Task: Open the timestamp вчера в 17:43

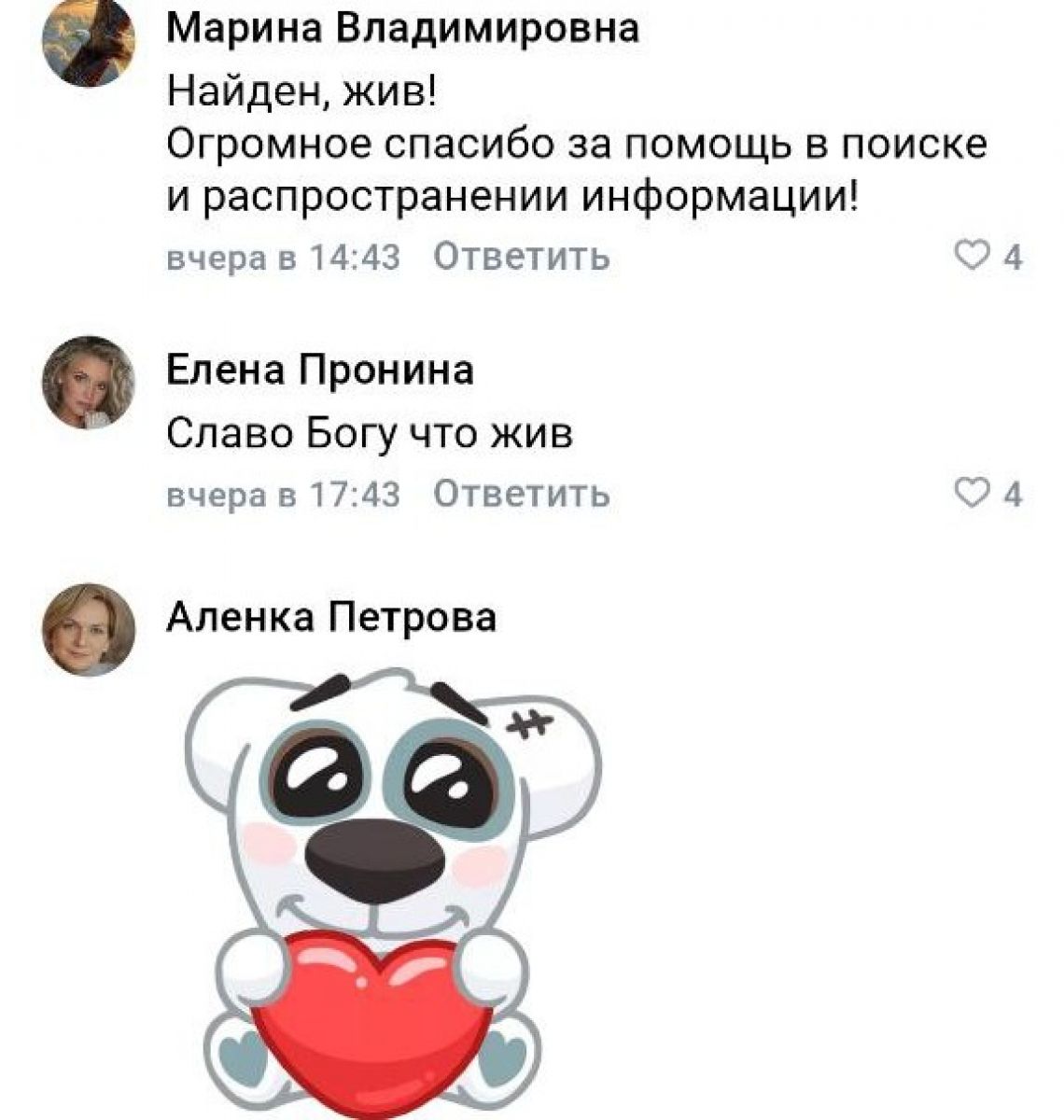Action: [x=283, y=495]
